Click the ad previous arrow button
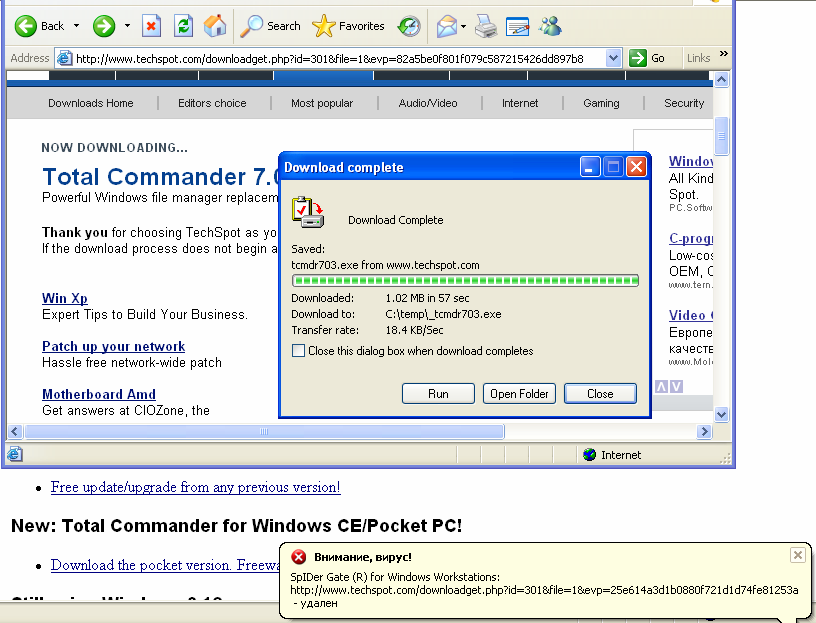816x623 pixels. tap(661, 387)
